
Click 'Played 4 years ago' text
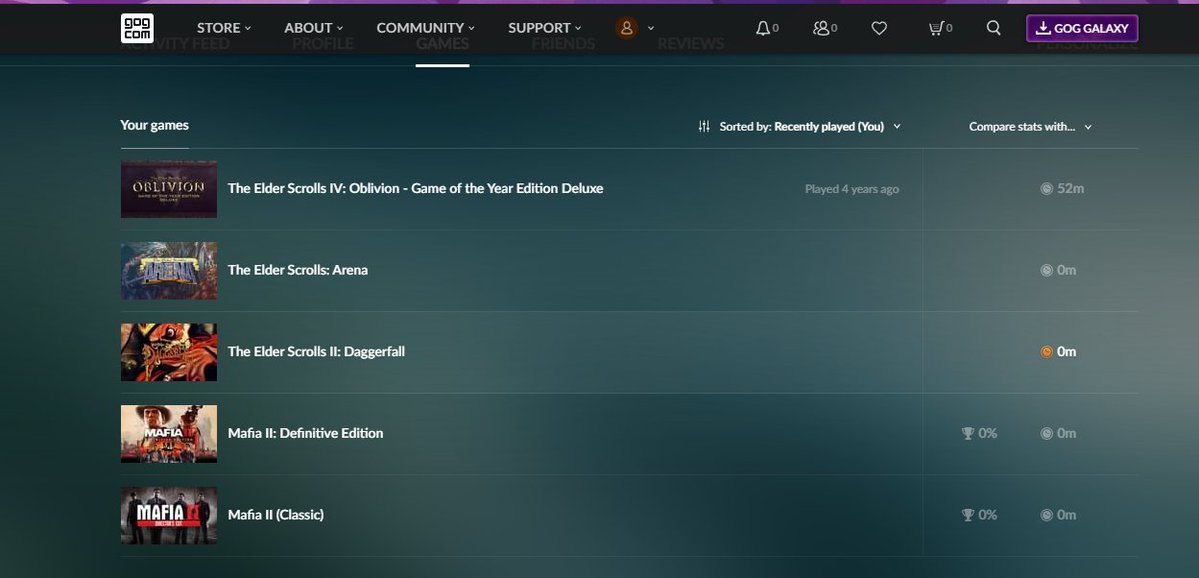pyautogui.click(x=852, y=189)
